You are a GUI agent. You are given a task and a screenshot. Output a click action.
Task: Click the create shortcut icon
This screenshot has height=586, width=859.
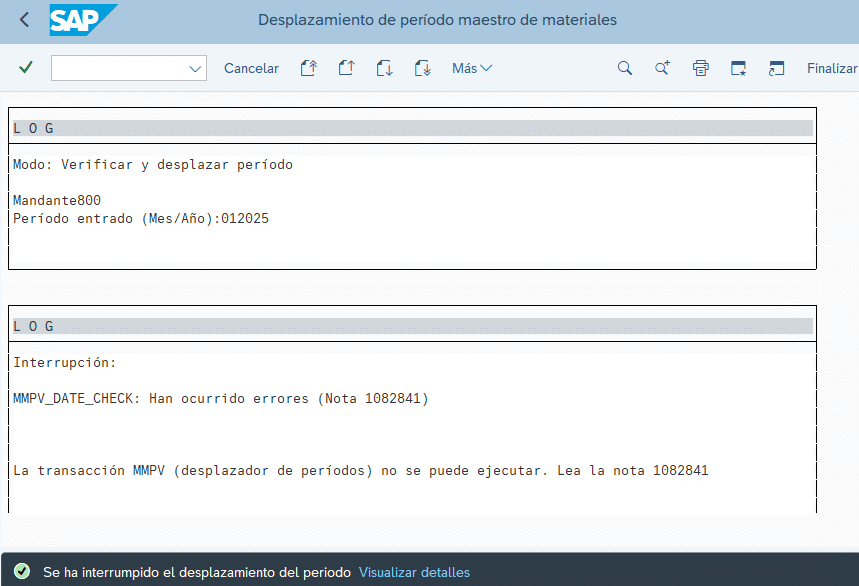776,68
